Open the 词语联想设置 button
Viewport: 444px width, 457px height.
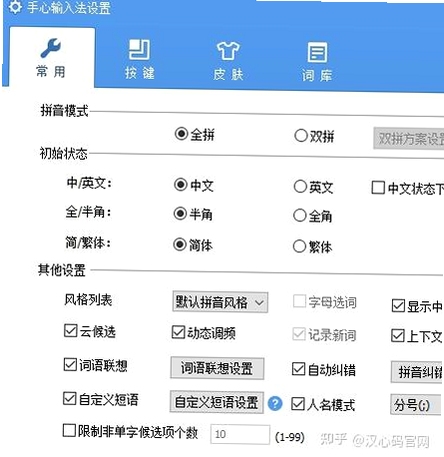point(217,368)
